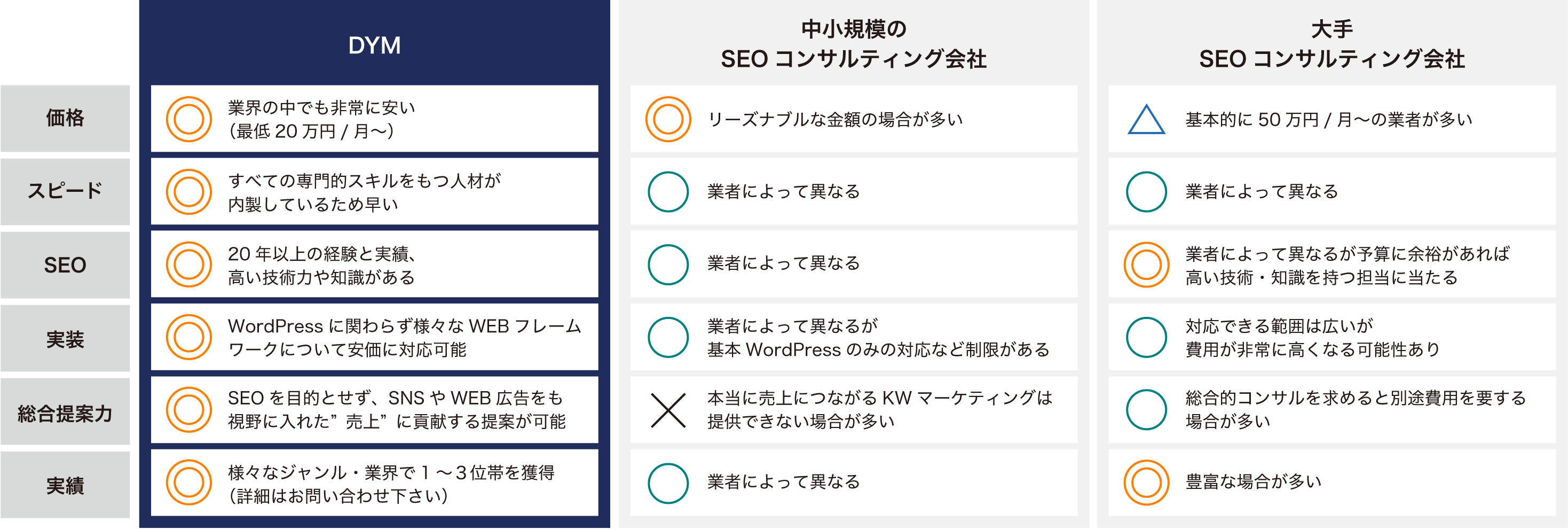The image size is (1568, 529).
Task: Click the teal circle beside 対応できる範囲は広いが
Action: pyautogui.click(x=1146, y=337)
